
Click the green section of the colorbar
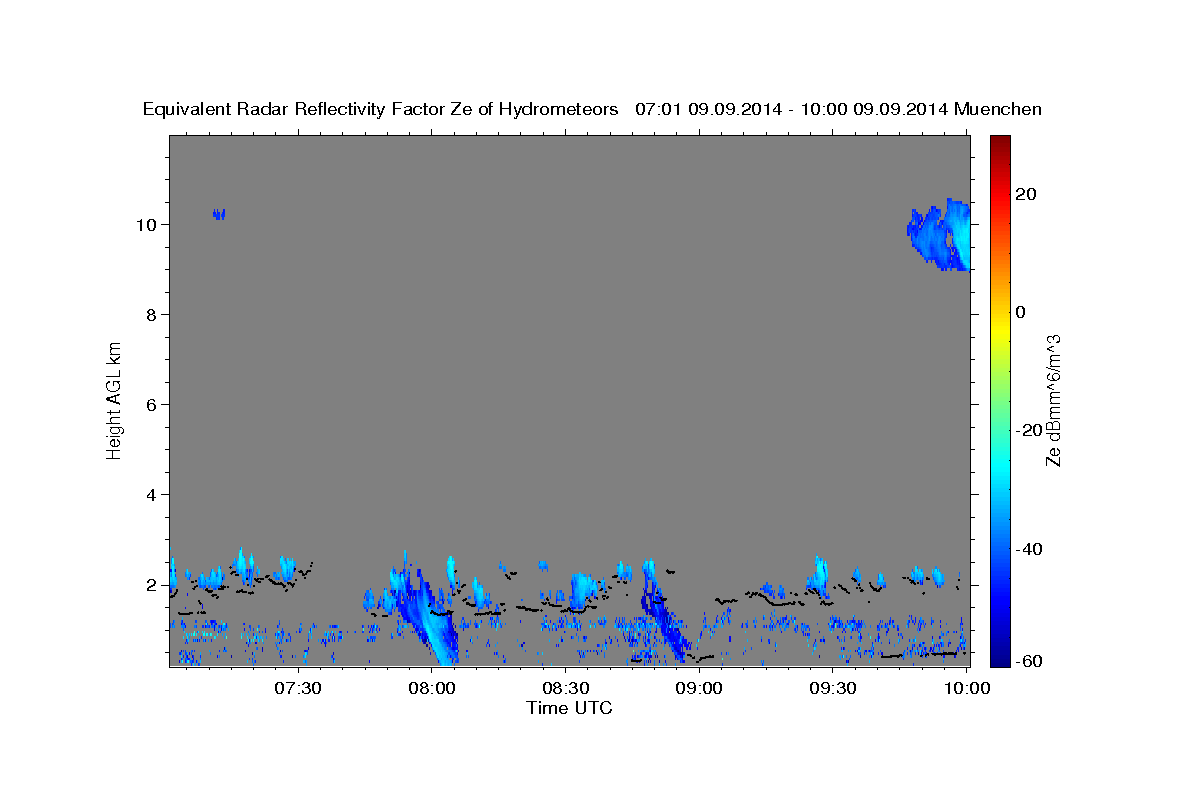(1001, 400)
